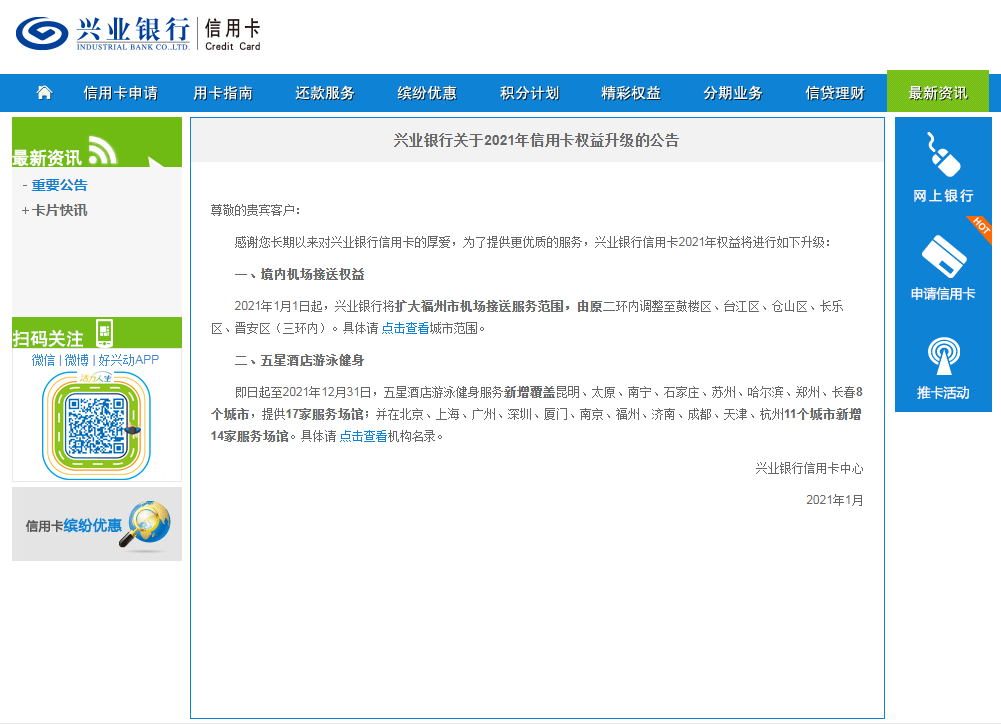Screen dimensions: 1001x724
Task: Open 信贷理财 menu
Action: [x=835, y=93]
